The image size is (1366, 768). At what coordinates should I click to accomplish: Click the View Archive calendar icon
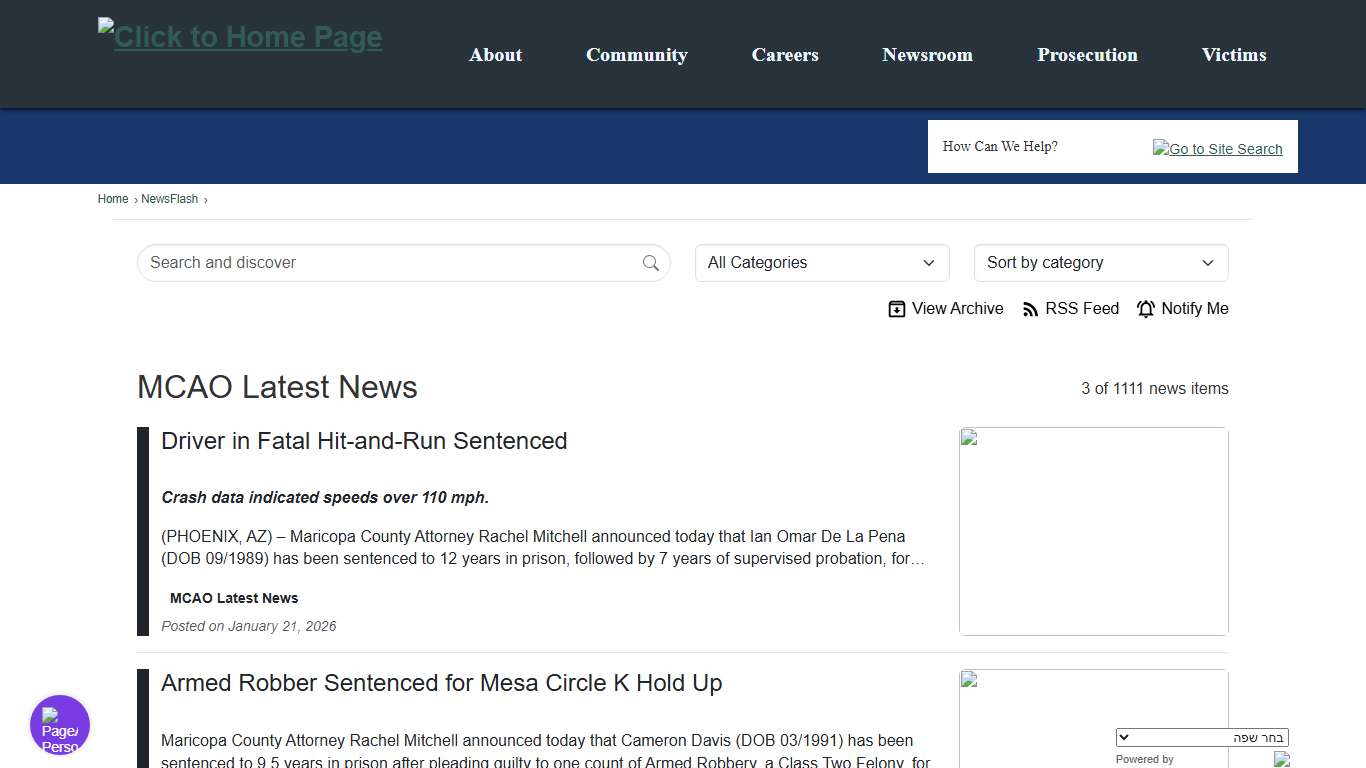pyautogui.click(x=897, y=309)
